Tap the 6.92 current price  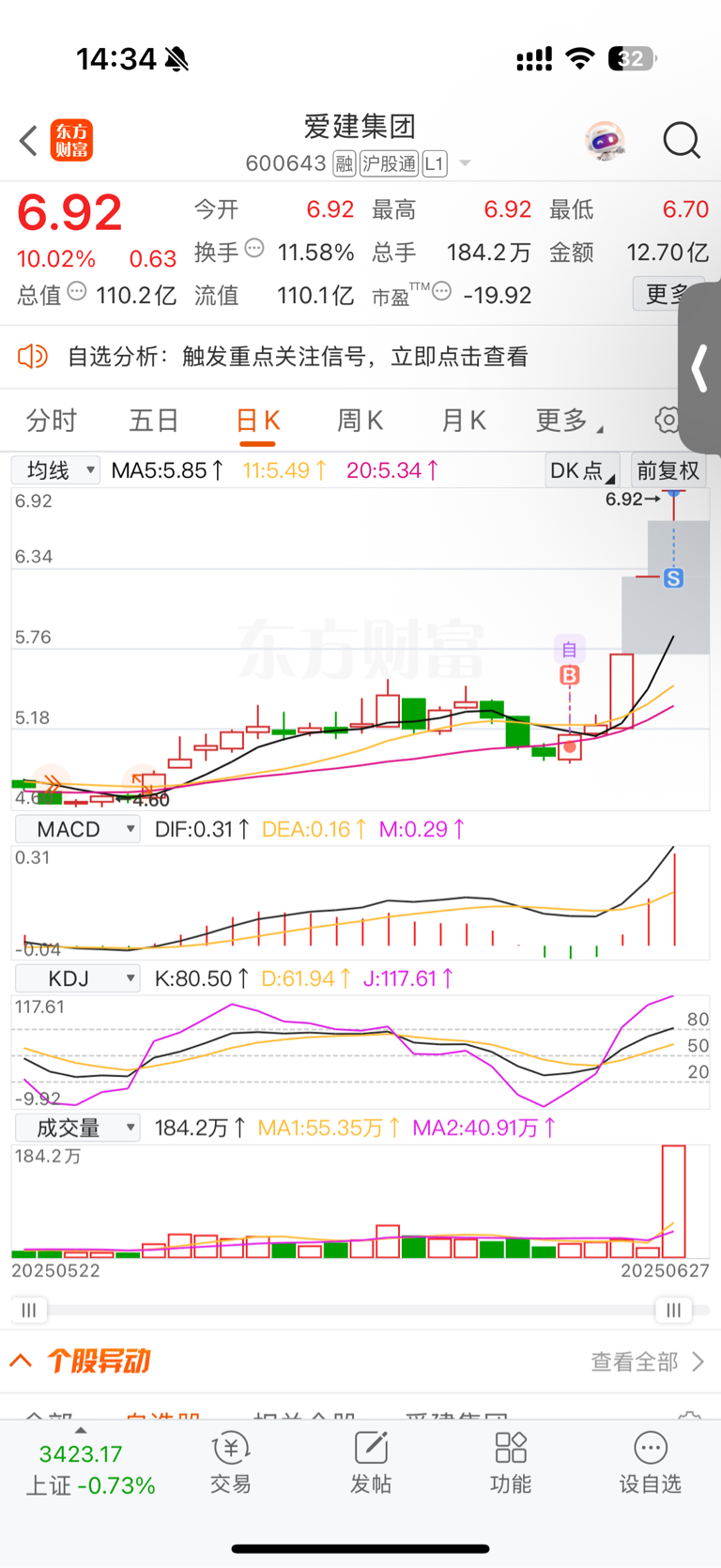click(x=69, y=212)
